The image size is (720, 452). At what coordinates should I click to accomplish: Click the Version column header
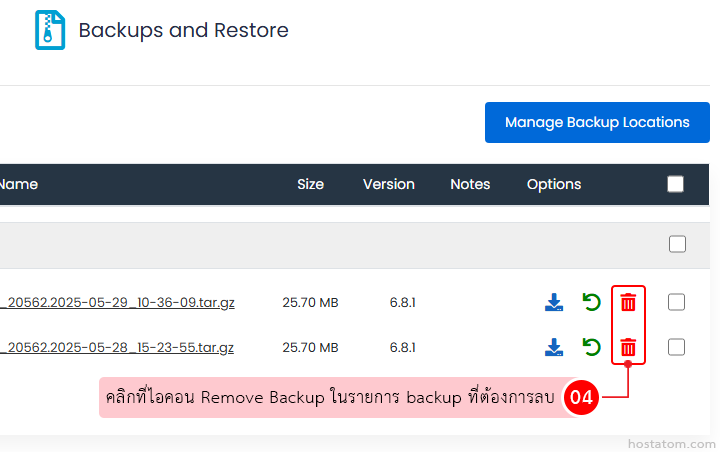point(389,184)
